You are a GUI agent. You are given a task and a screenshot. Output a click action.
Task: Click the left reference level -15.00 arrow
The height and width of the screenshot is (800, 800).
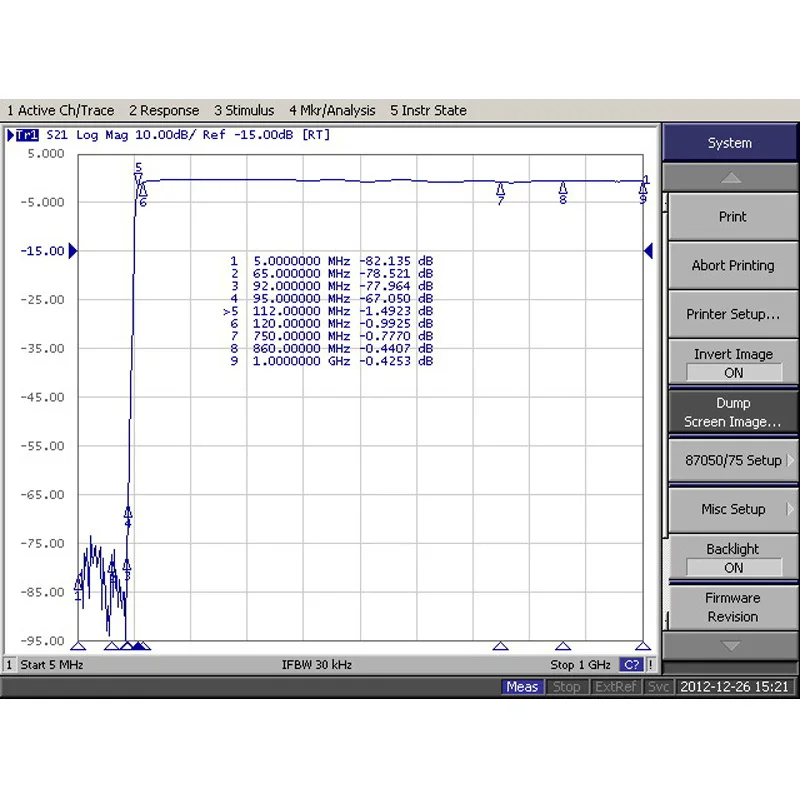pos(72,251)
